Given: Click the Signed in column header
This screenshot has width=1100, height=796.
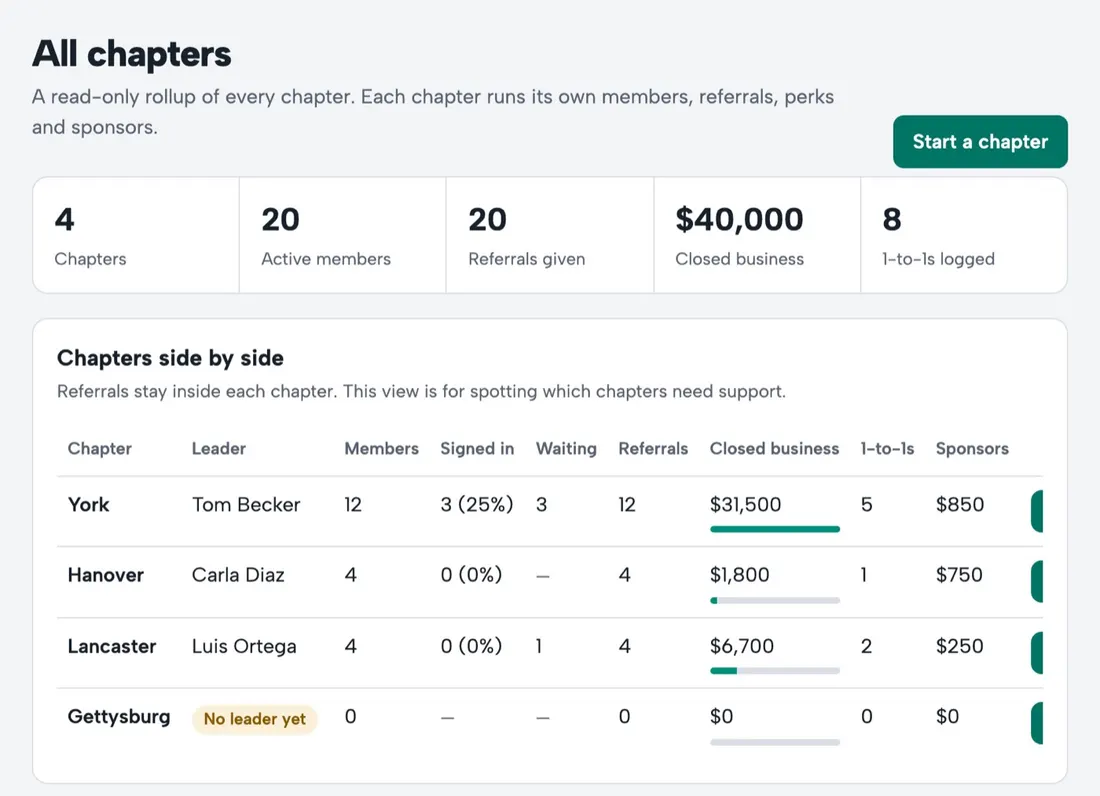Looking at the screenshot, I should point(477,449).
